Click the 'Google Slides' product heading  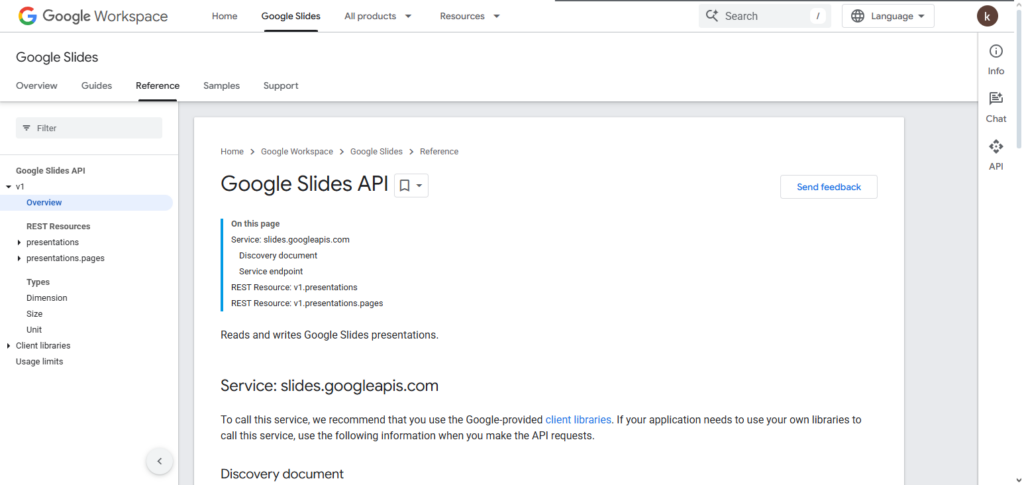click(x=57, y=57)
